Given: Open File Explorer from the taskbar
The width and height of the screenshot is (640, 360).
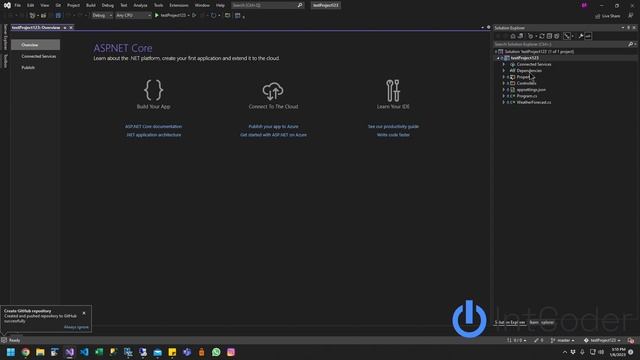Looking at the screenshot, I should [40, 352].
